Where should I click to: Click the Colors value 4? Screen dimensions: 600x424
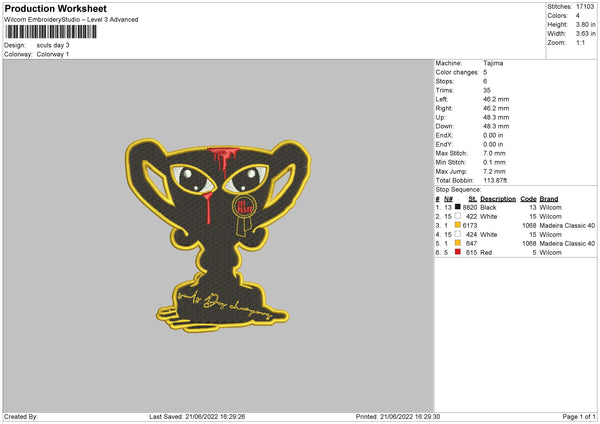click(x=578, y=16)
